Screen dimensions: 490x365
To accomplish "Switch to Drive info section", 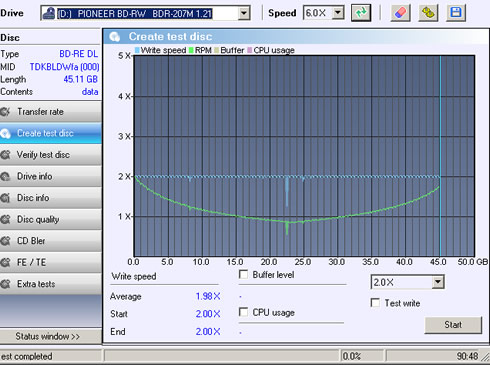I will pos(51,176).
